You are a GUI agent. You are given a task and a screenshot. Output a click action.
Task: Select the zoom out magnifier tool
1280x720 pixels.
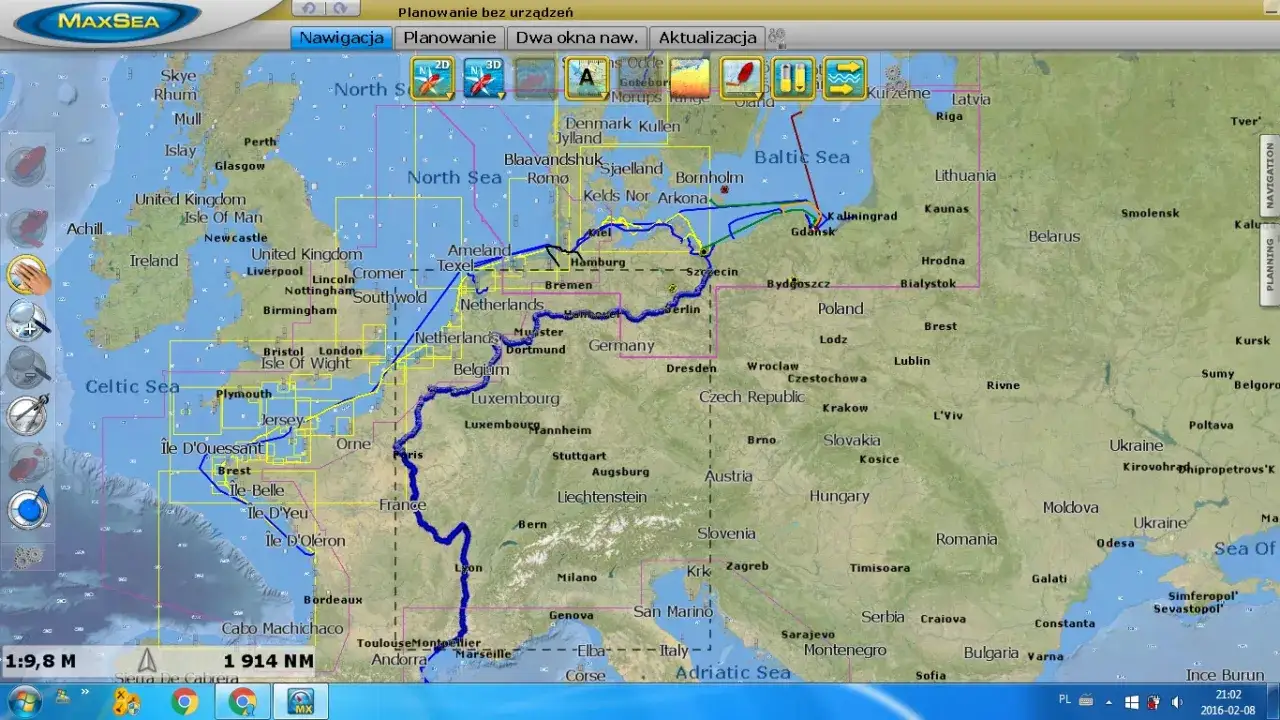pyautogui.click(x=28, y=367)
